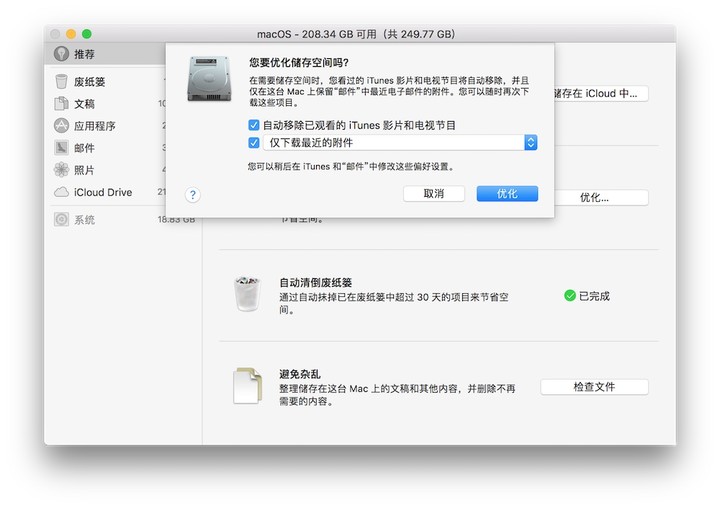
Task: Click the flower icon beside 照片
Action: 62,170
